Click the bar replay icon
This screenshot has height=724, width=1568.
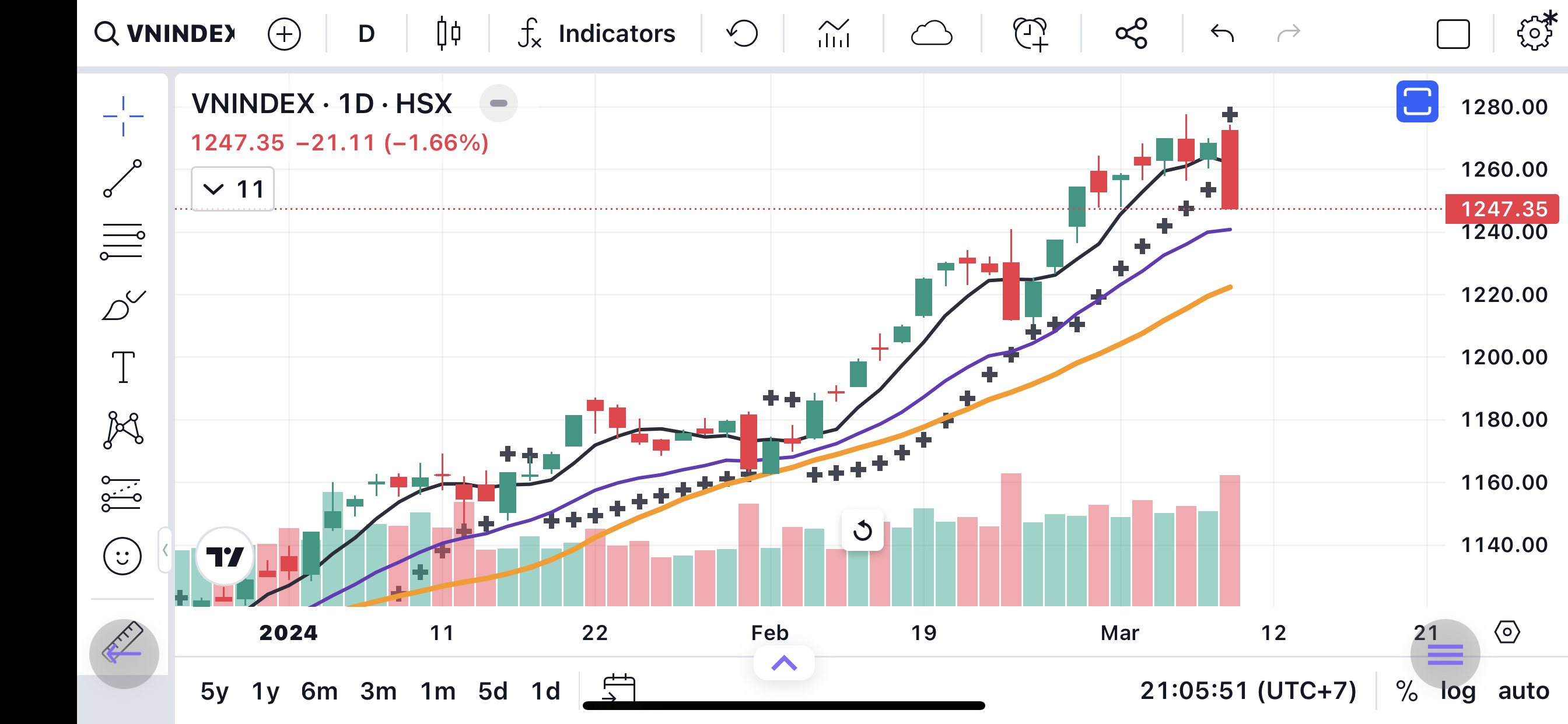742,33
